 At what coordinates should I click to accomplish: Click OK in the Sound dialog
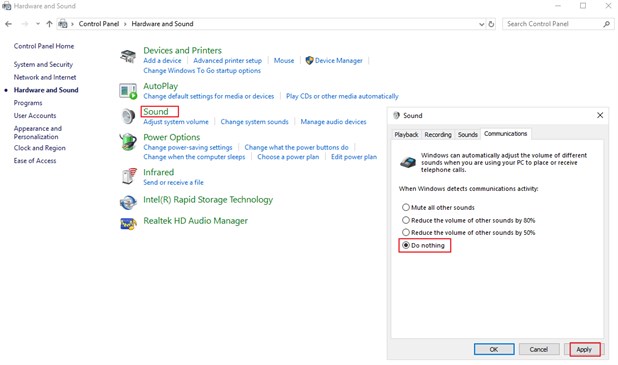494,349
